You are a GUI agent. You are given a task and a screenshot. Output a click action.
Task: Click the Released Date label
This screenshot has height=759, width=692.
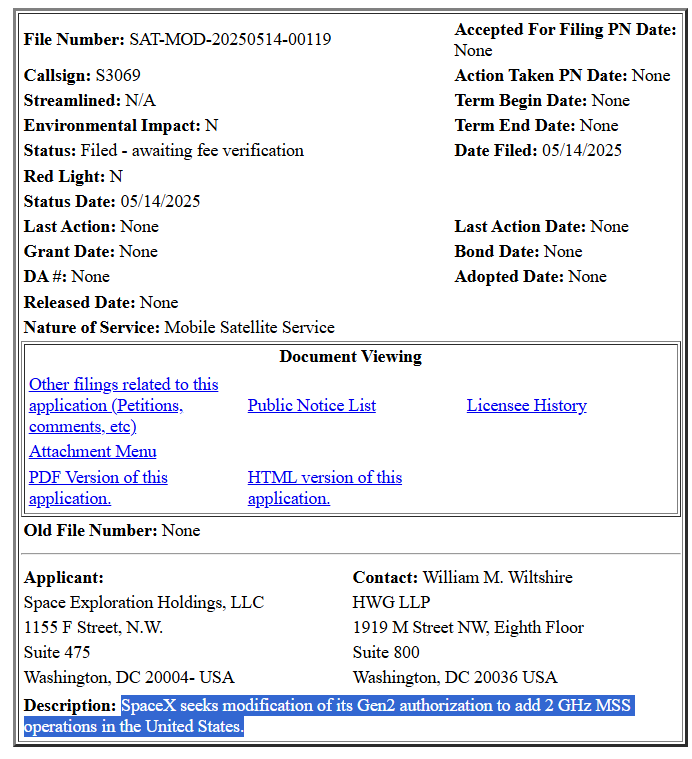tap(80, 303)
